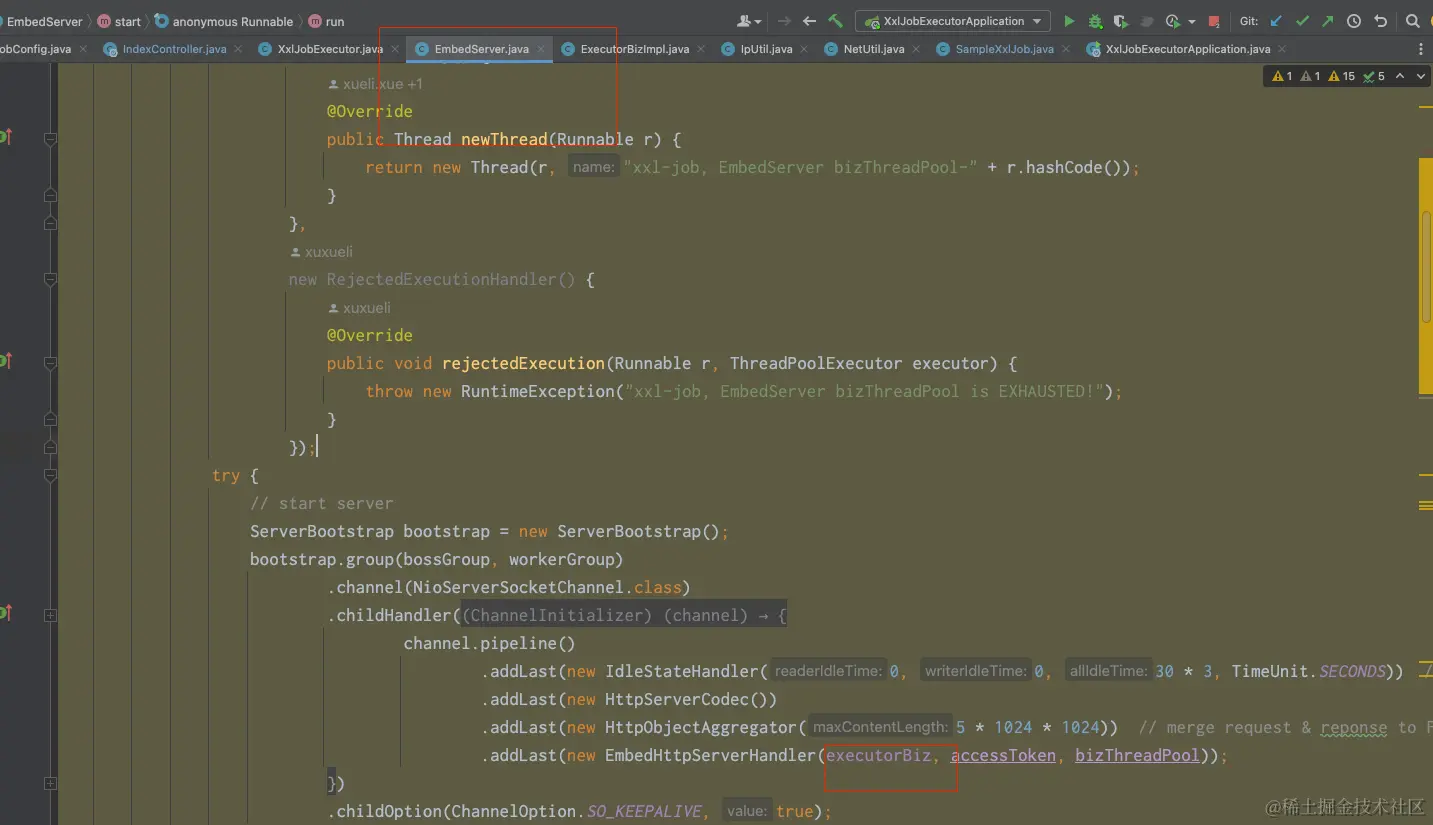This screenshot has height=825, width=1433.
Task: Click the anonymous Runnable breadcrumb
Action: [x=224, y=21]
